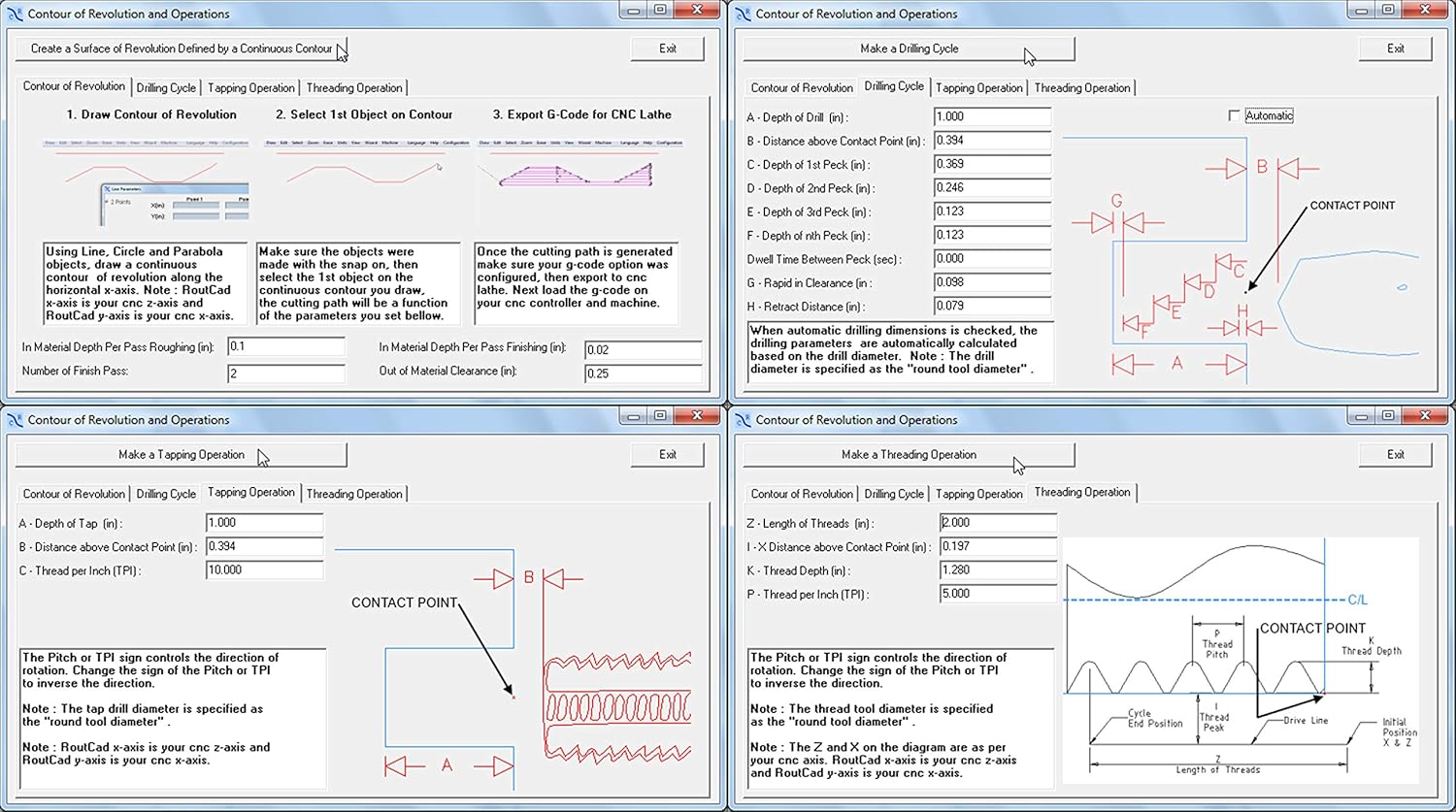Exit the window showing Make a Drilling Cycle
1456x812 pixels.
(x=1395, y=49)
